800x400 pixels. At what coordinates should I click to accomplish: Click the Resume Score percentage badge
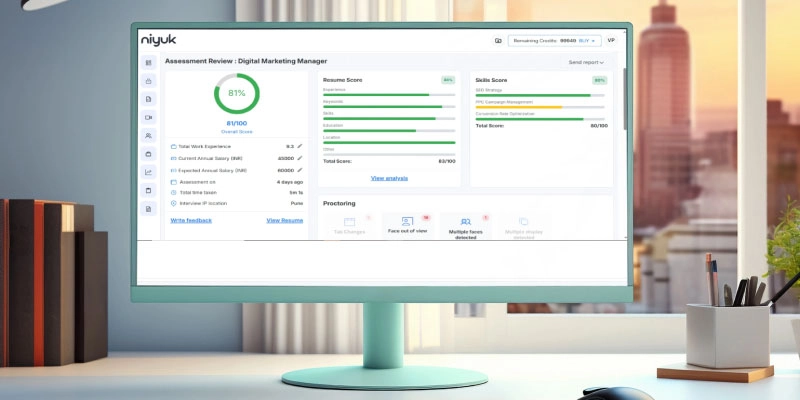point(448,80)
